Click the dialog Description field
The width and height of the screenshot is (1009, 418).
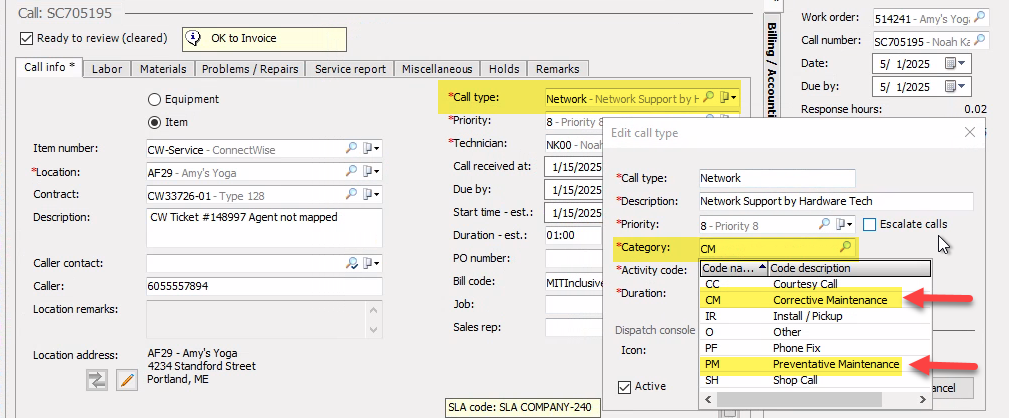(x=837, y=201)
